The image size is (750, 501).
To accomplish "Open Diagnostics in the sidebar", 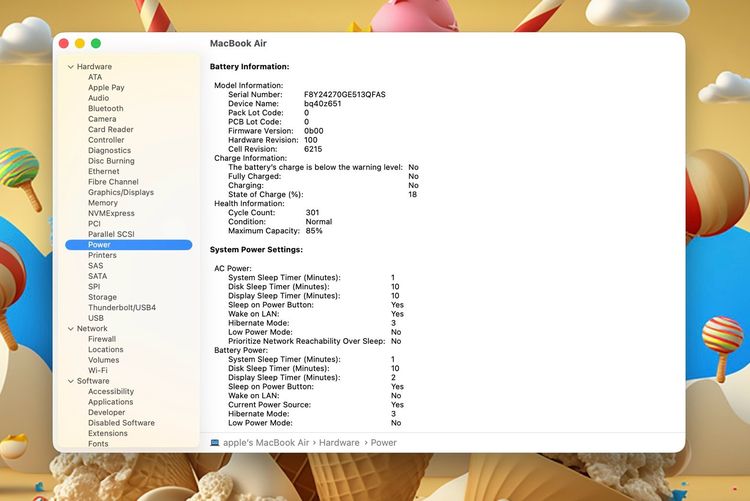I will [110, 150].
